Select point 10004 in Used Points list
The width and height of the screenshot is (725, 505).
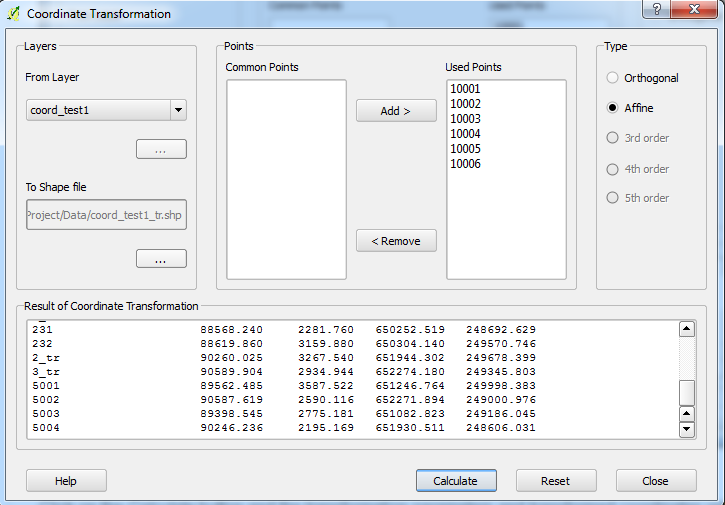pos(466,134)
